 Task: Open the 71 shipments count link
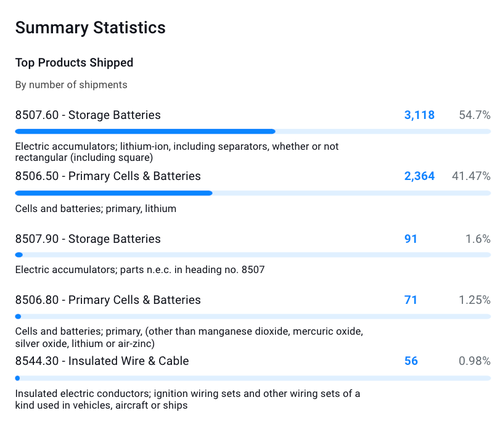[411, 300]
